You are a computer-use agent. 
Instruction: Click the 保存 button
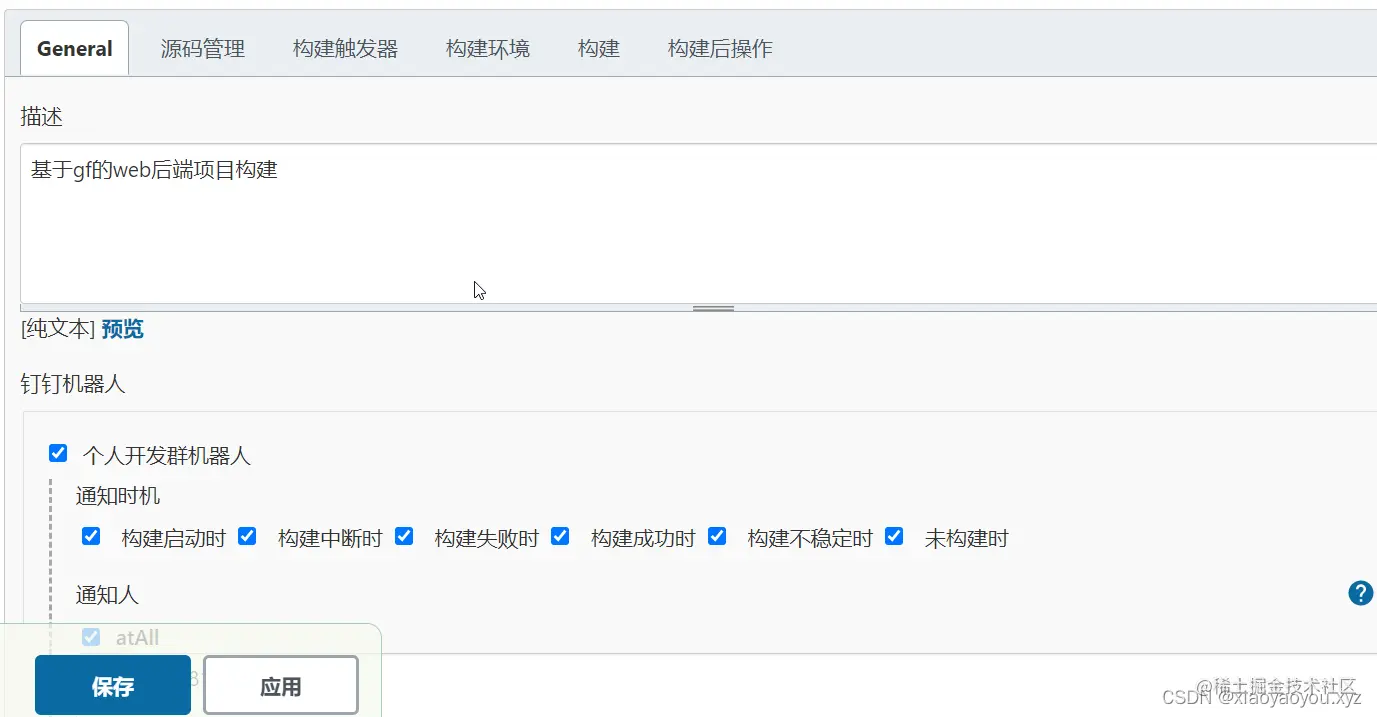113,686
